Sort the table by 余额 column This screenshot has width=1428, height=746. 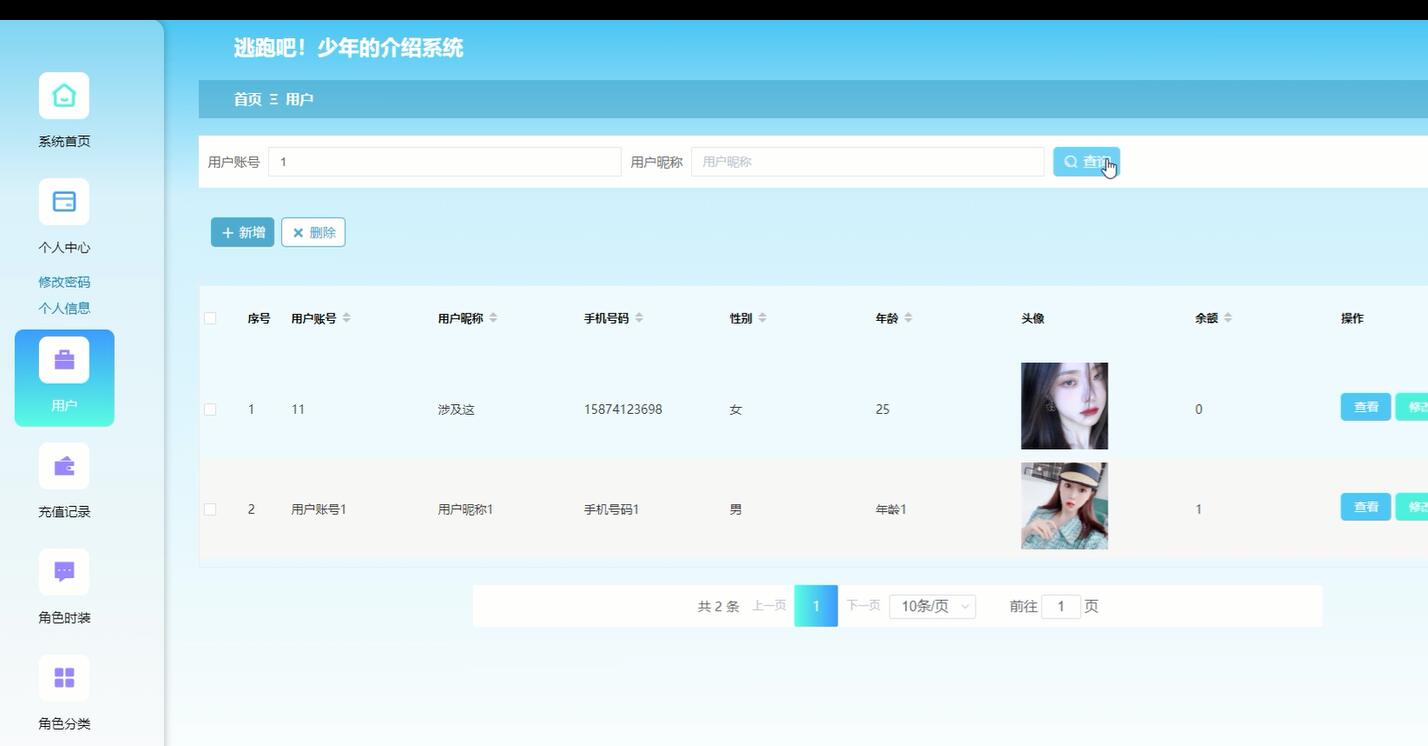click(1228, 317)
